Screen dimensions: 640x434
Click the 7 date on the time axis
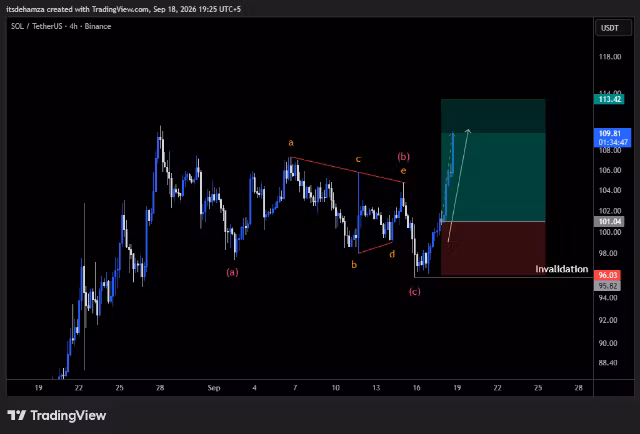295,388
